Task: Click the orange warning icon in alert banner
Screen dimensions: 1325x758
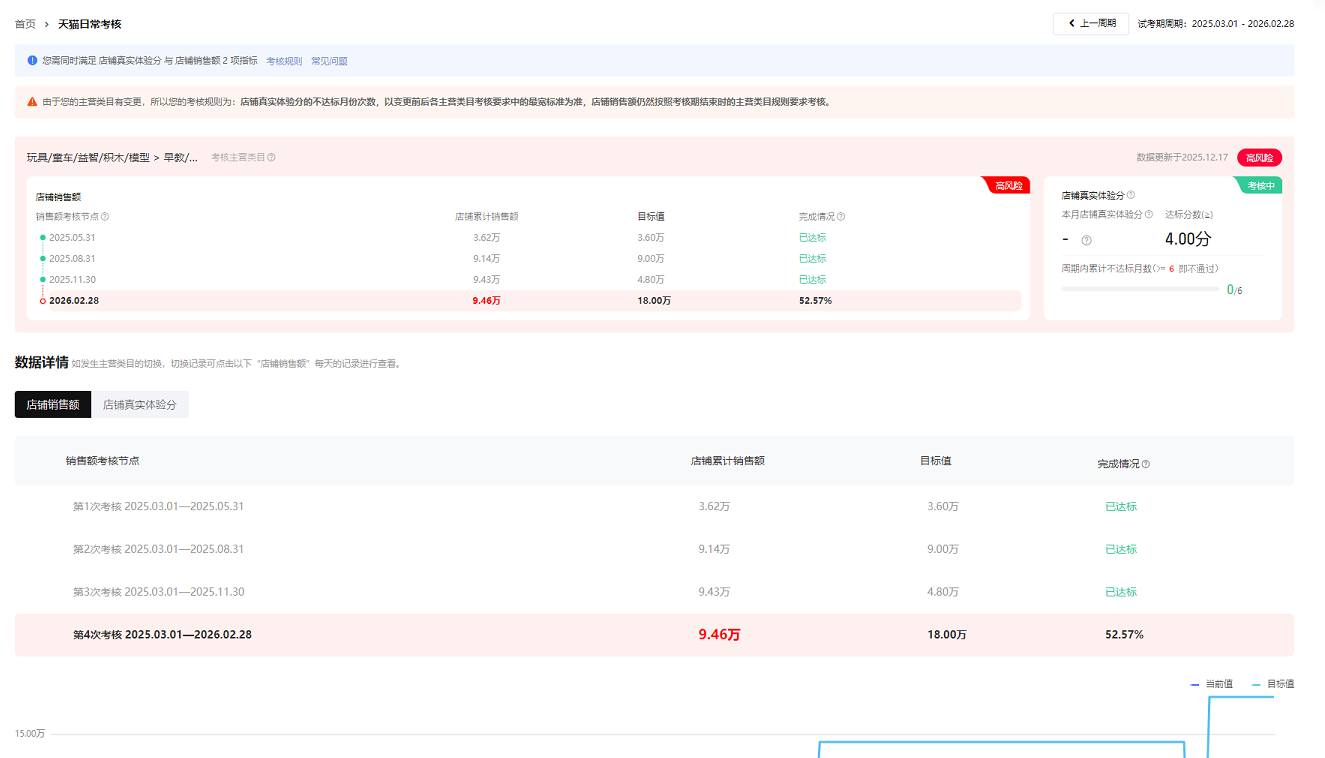Action: pos(32,102)
